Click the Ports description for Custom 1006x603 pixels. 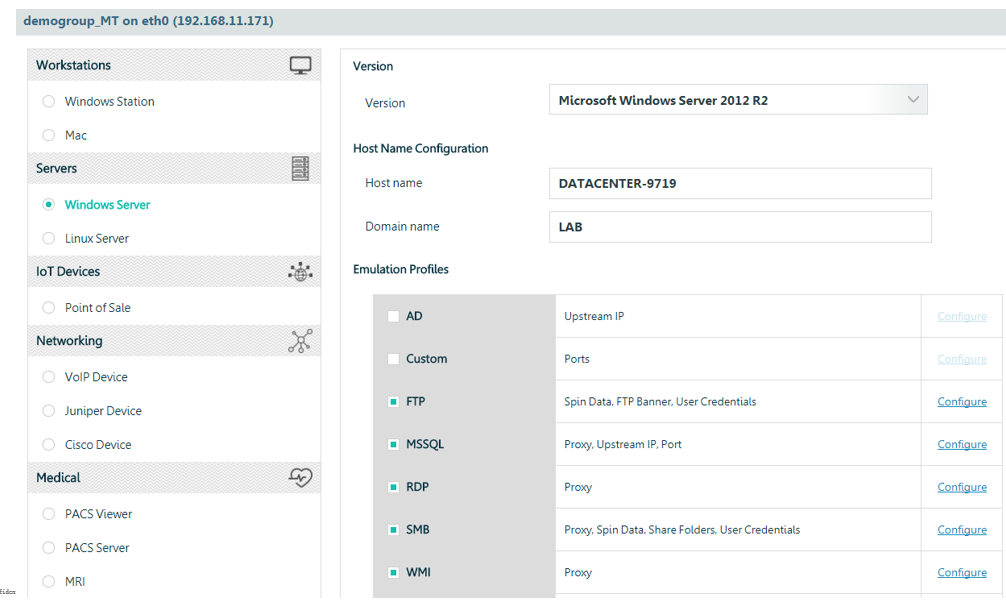[x=577, y=359]
